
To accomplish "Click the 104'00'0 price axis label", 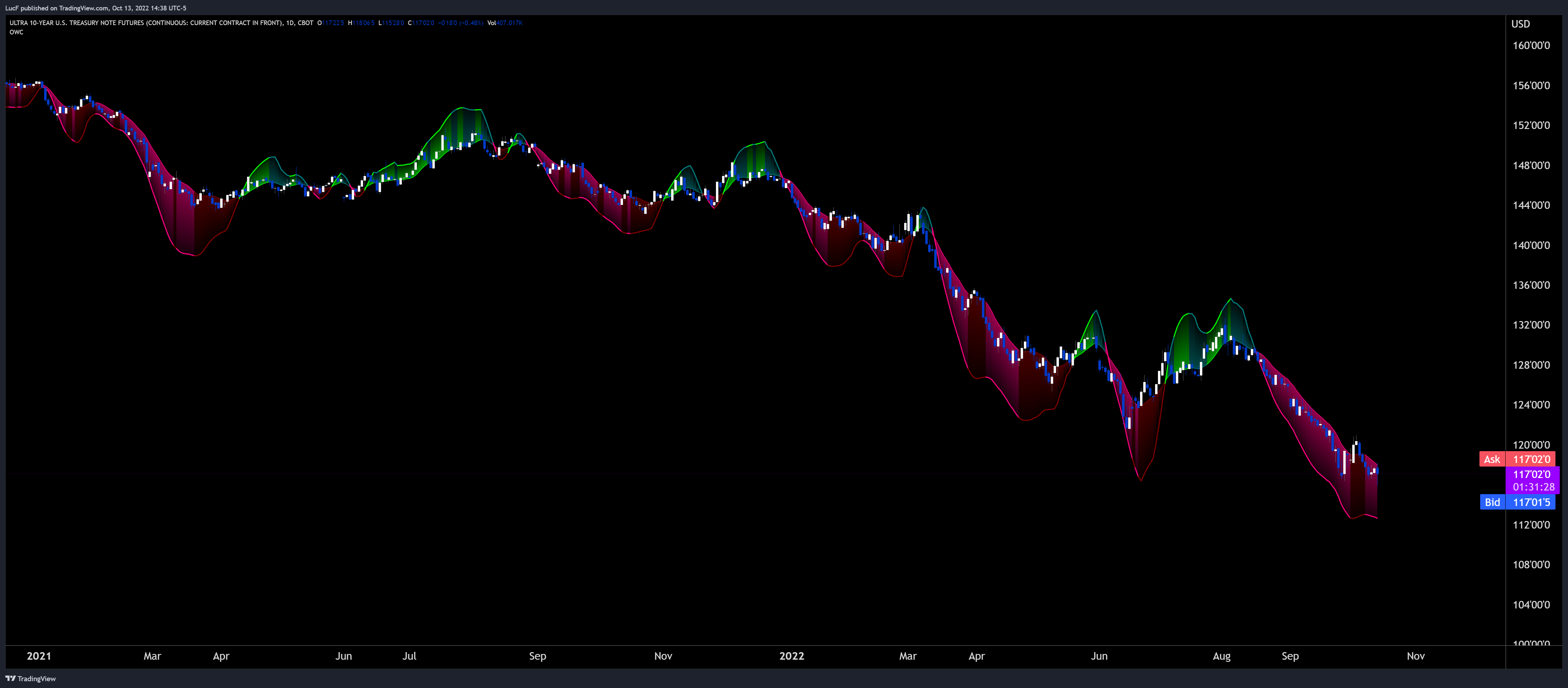I will (x=1531, y=605).
